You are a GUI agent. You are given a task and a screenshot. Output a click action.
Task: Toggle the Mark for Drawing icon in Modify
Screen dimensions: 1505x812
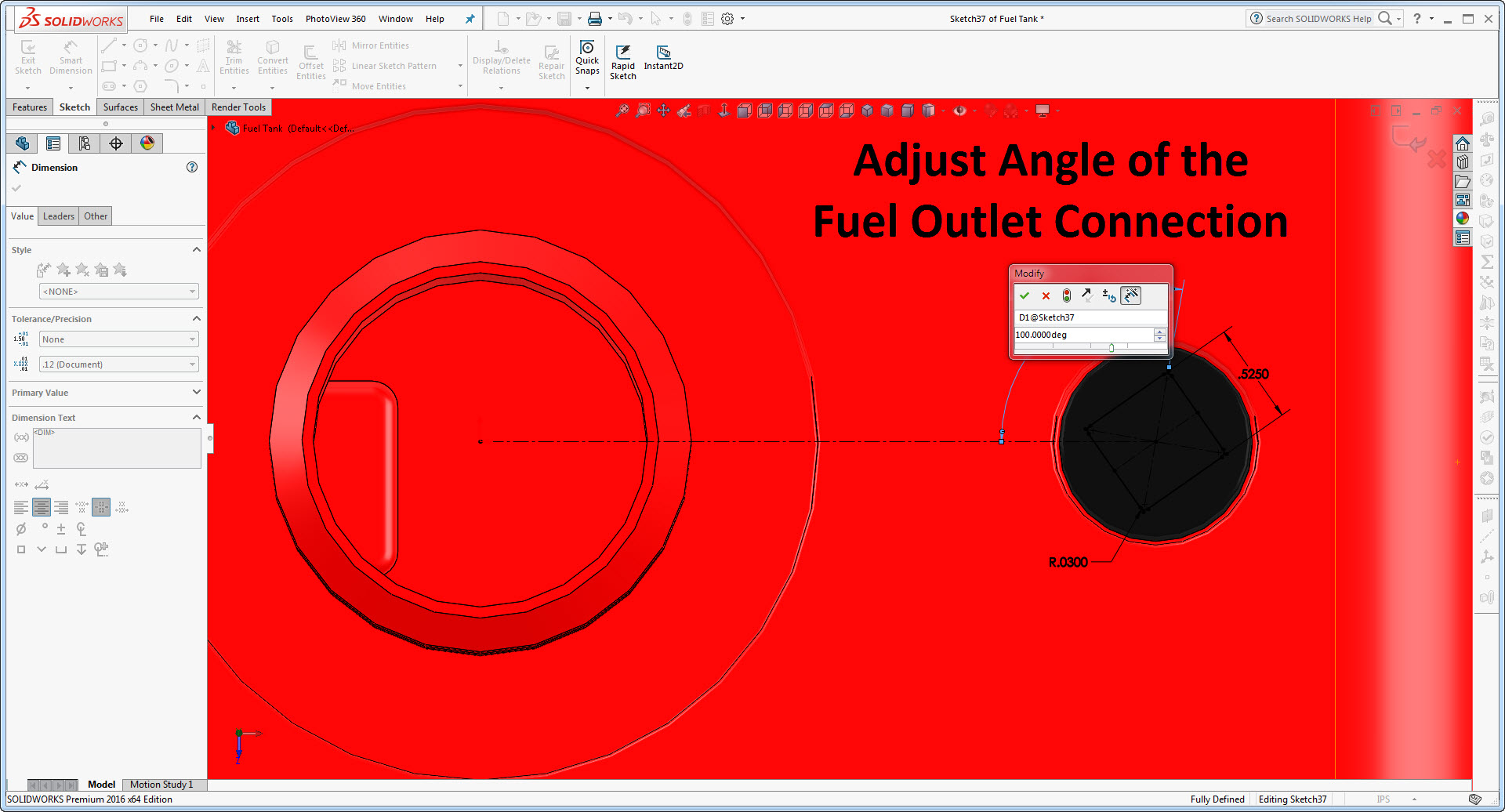(x=1131, y=295)
